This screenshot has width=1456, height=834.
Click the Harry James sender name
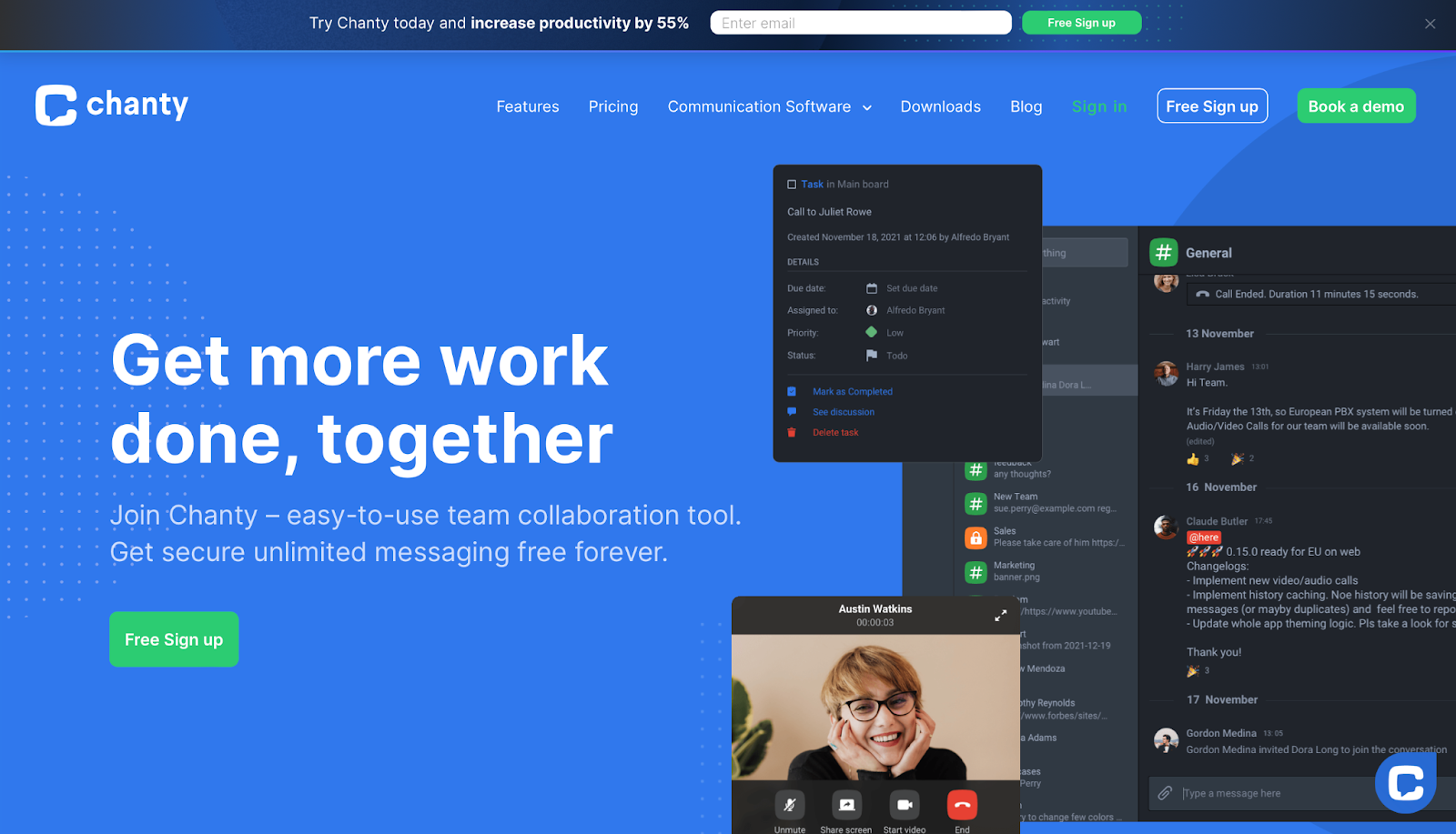[x=1215, y=367]
